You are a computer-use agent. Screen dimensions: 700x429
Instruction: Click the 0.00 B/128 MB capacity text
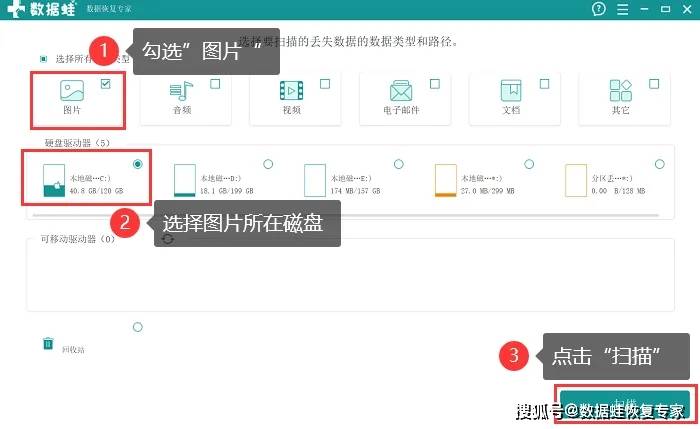618,191
